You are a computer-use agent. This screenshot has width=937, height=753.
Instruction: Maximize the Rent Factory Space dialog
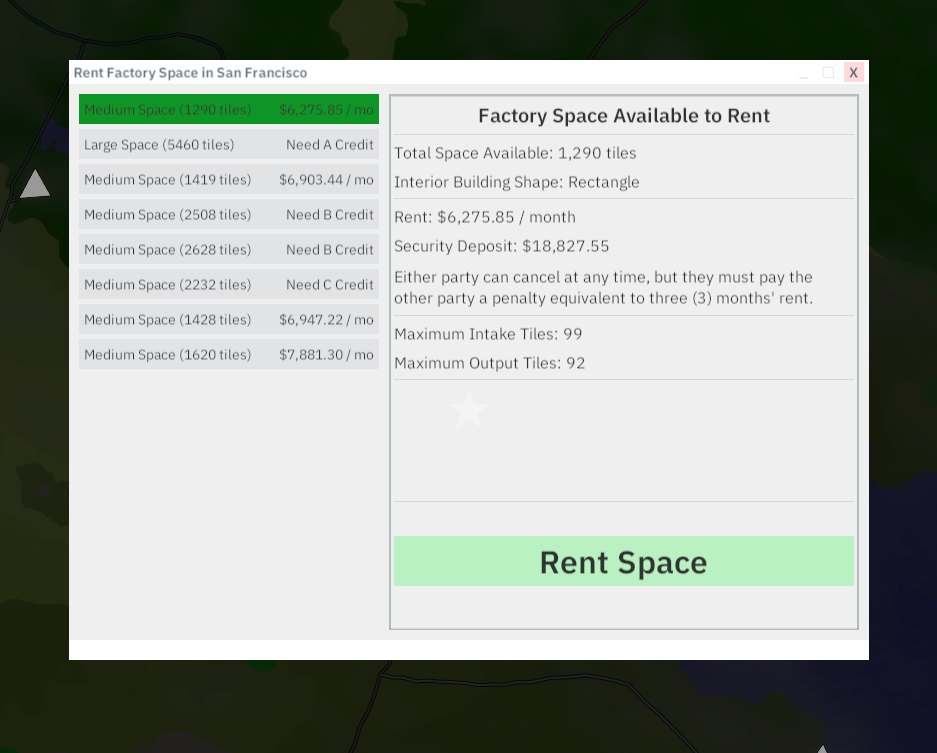[828, 73]
